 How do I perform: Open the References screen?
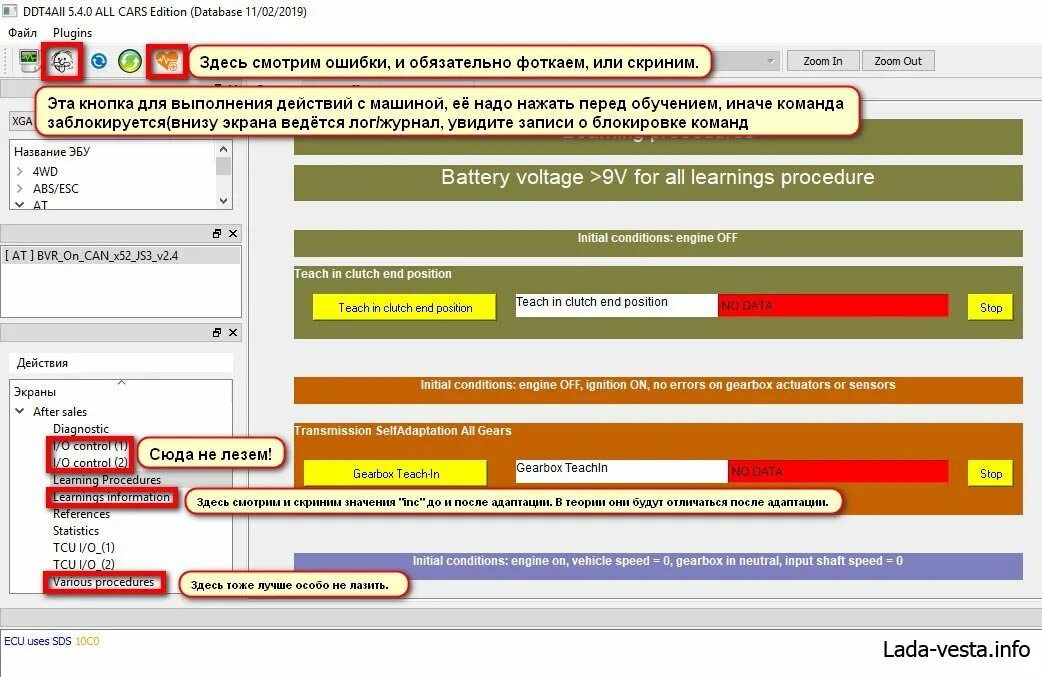coord(81,514)
